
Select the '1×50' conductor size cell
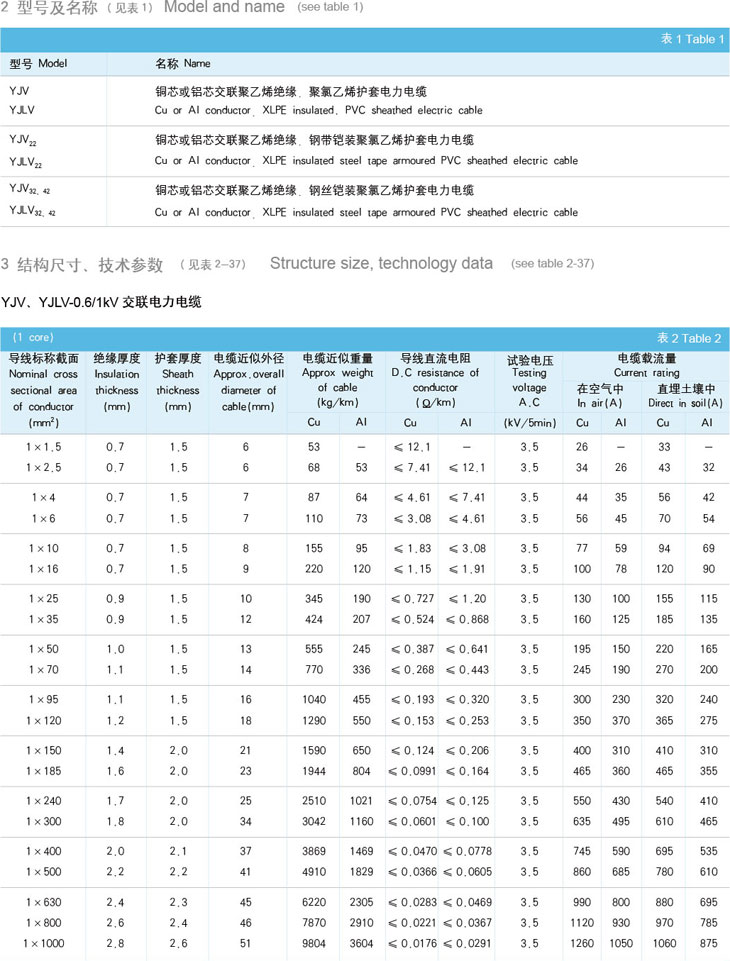[x=44, y=649]
